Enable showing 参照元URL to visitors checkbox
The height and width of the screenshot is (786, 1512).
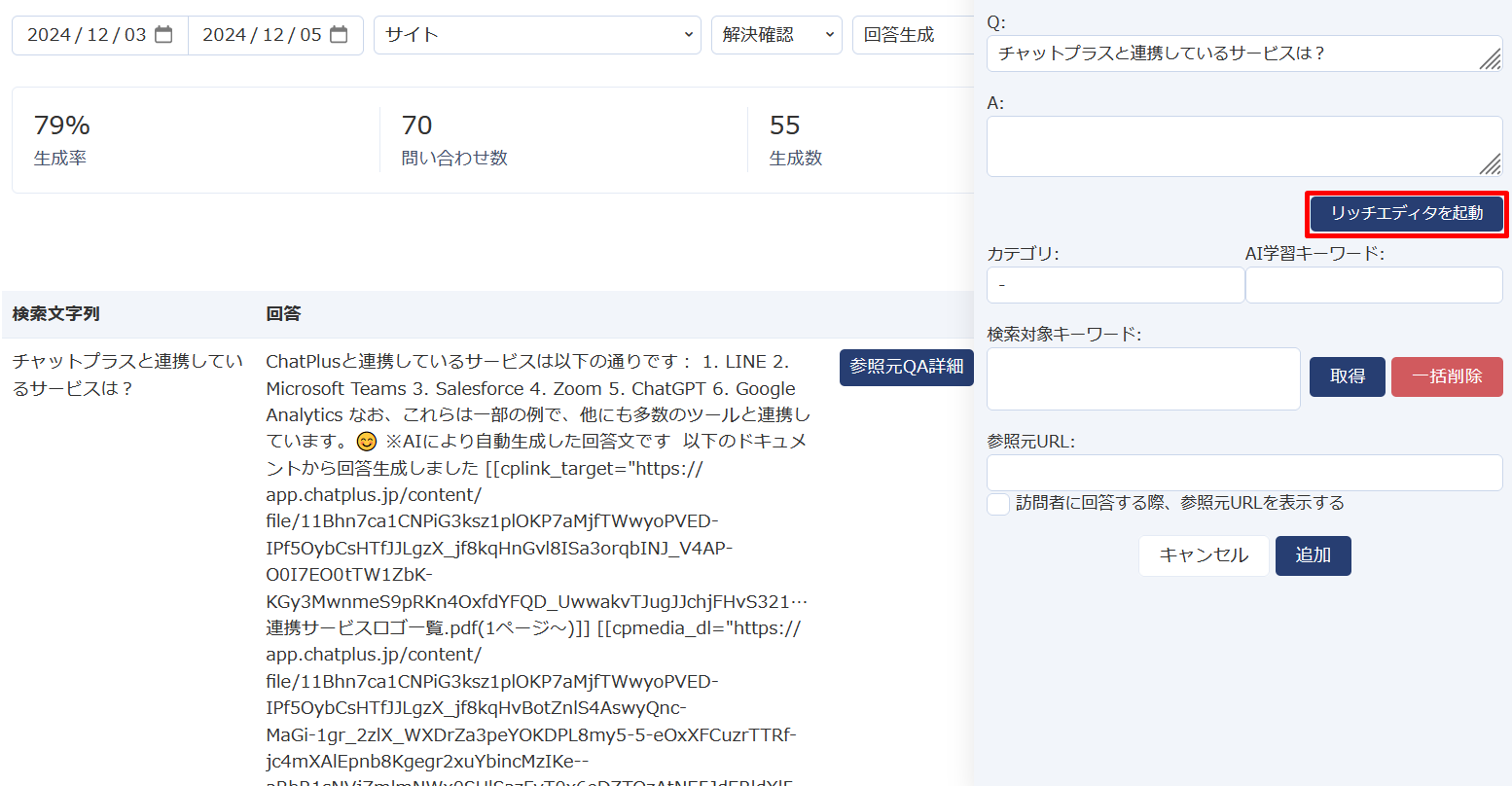(x=998, y=504)
